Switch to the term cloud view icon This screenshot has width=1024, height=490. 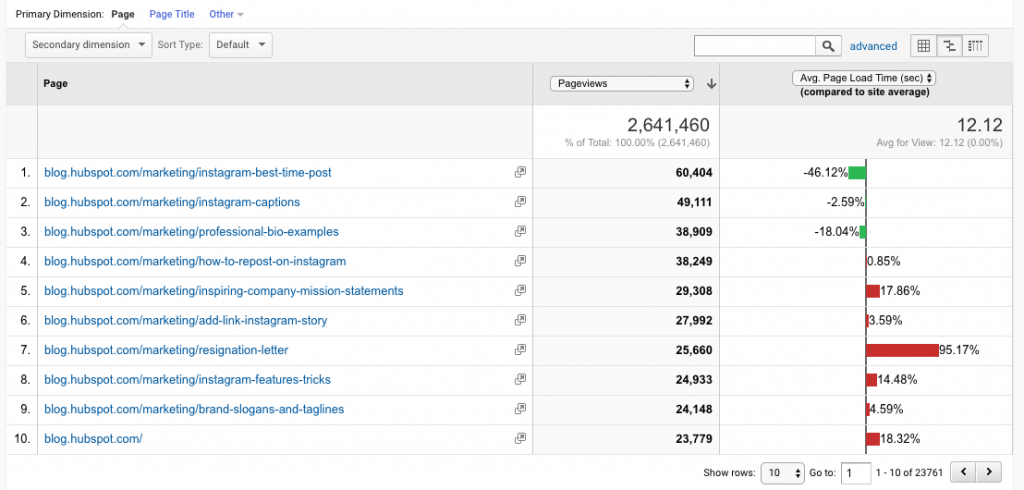(975, 46)
